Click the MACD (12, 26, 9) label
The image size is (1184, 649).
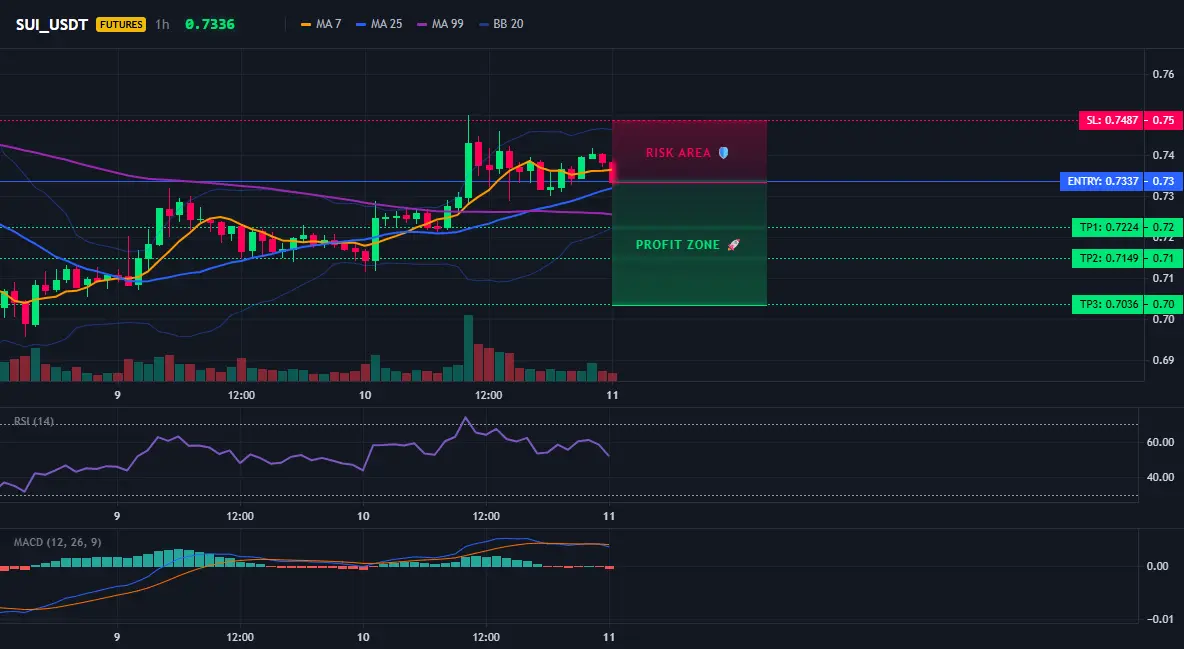tap(57, 542)
